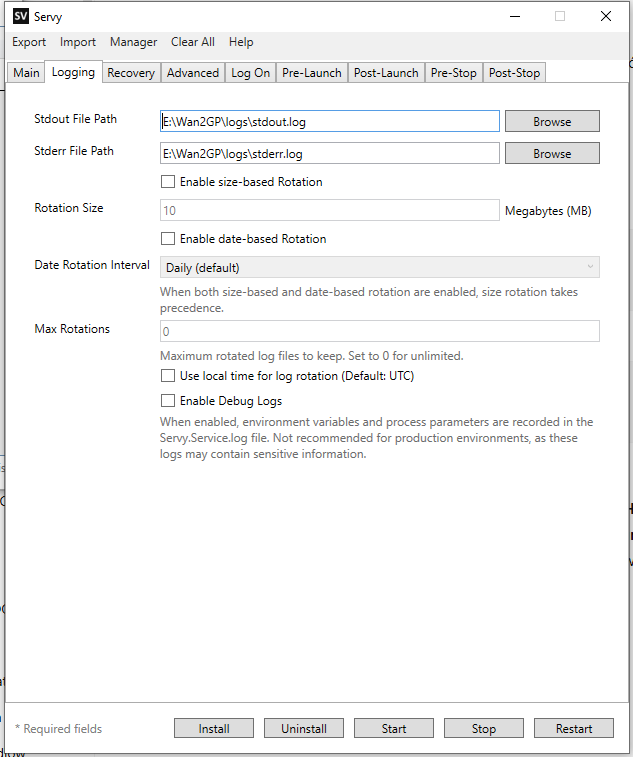633x757 pixels.
Task: Select the Post-Stop tab
Action: click(514, 73)
